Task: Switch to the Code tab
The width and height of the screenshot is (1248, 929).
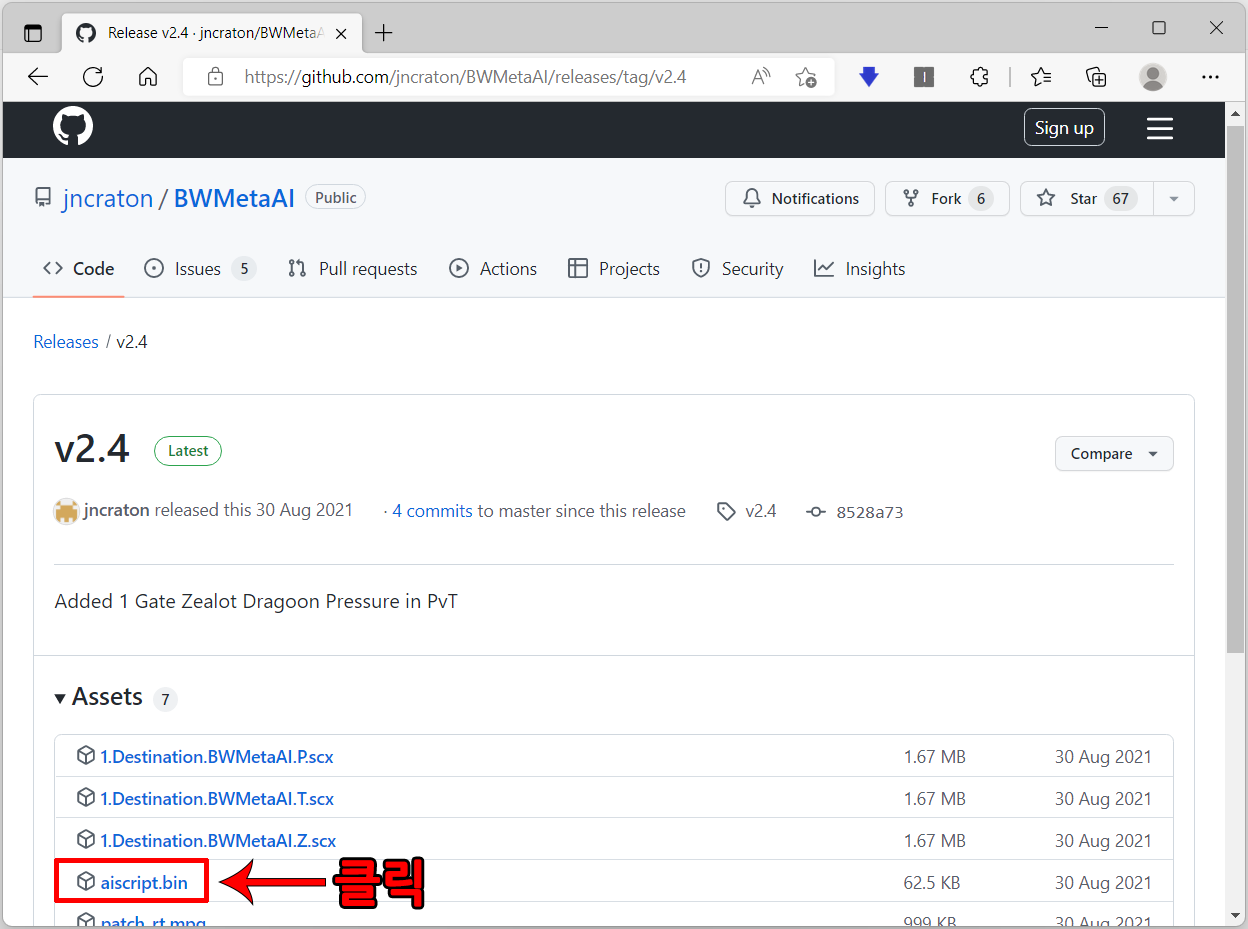Action: coord(78,268)
